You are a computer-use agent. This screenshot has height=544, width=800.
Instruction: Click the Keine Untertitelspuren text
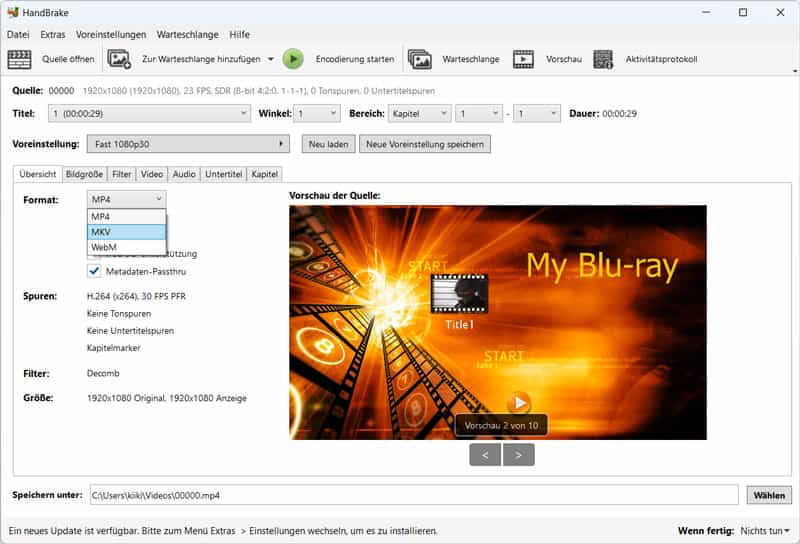[130, 331]
